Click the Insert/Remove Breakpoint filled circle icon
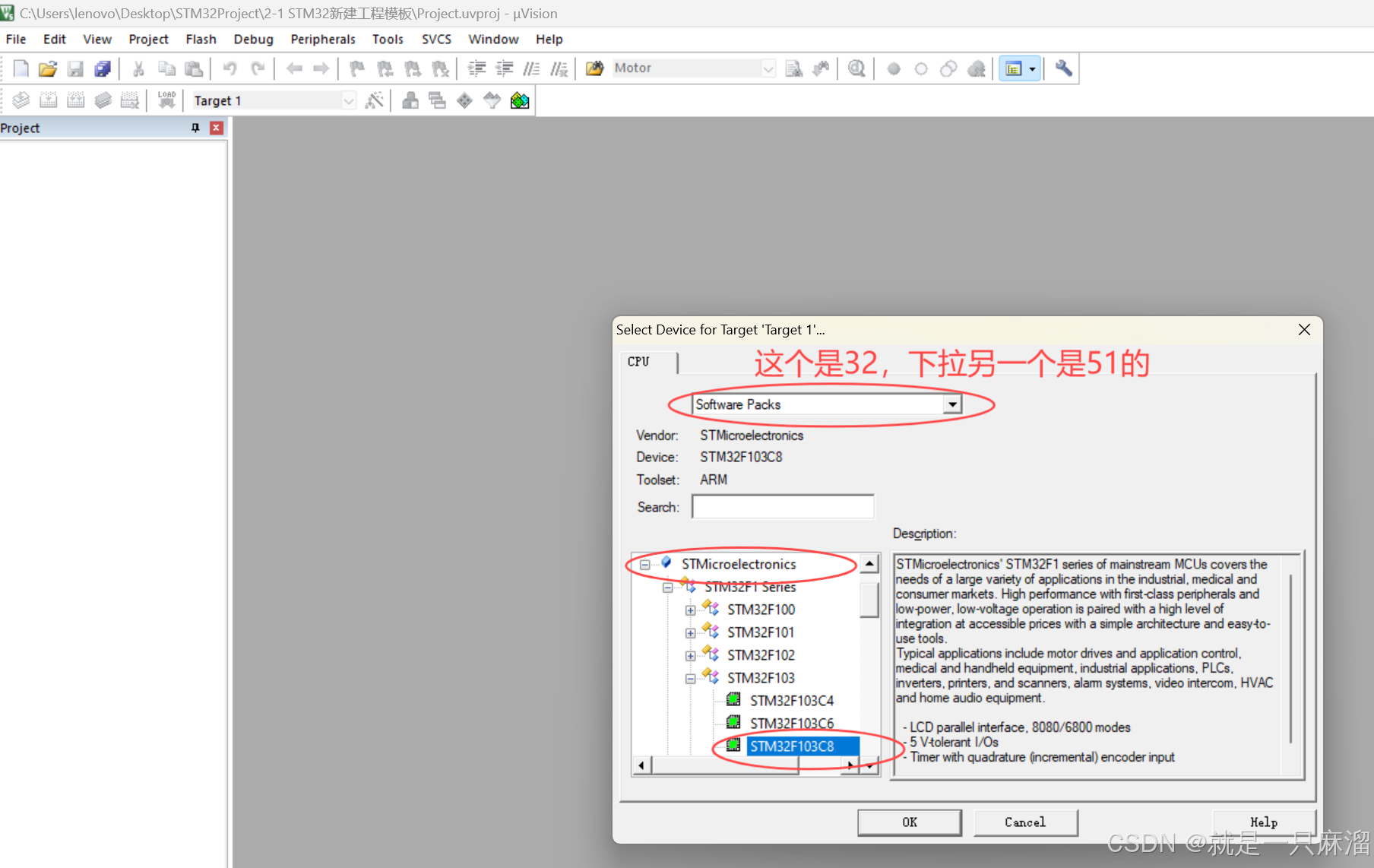Image resolution: width=1374 pixels, height=868 pixels. point(894,69)
